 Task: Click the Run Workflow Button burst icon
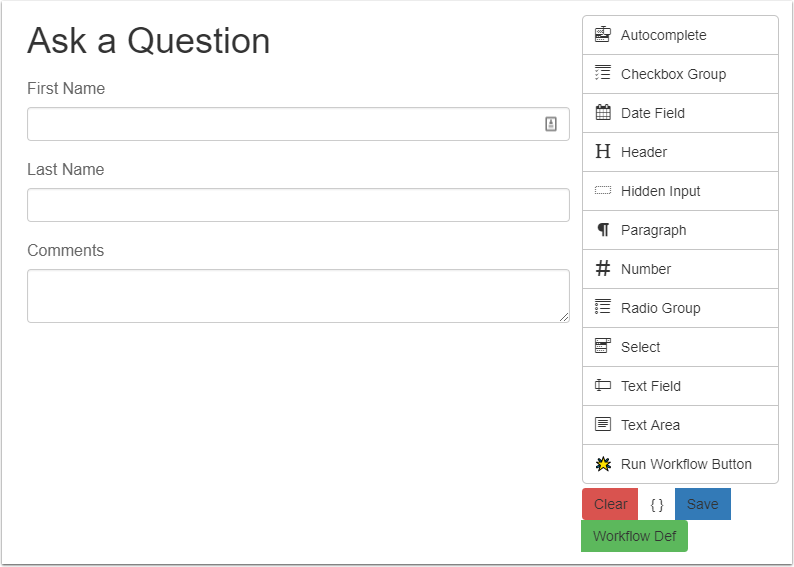[x=602, y=464]
